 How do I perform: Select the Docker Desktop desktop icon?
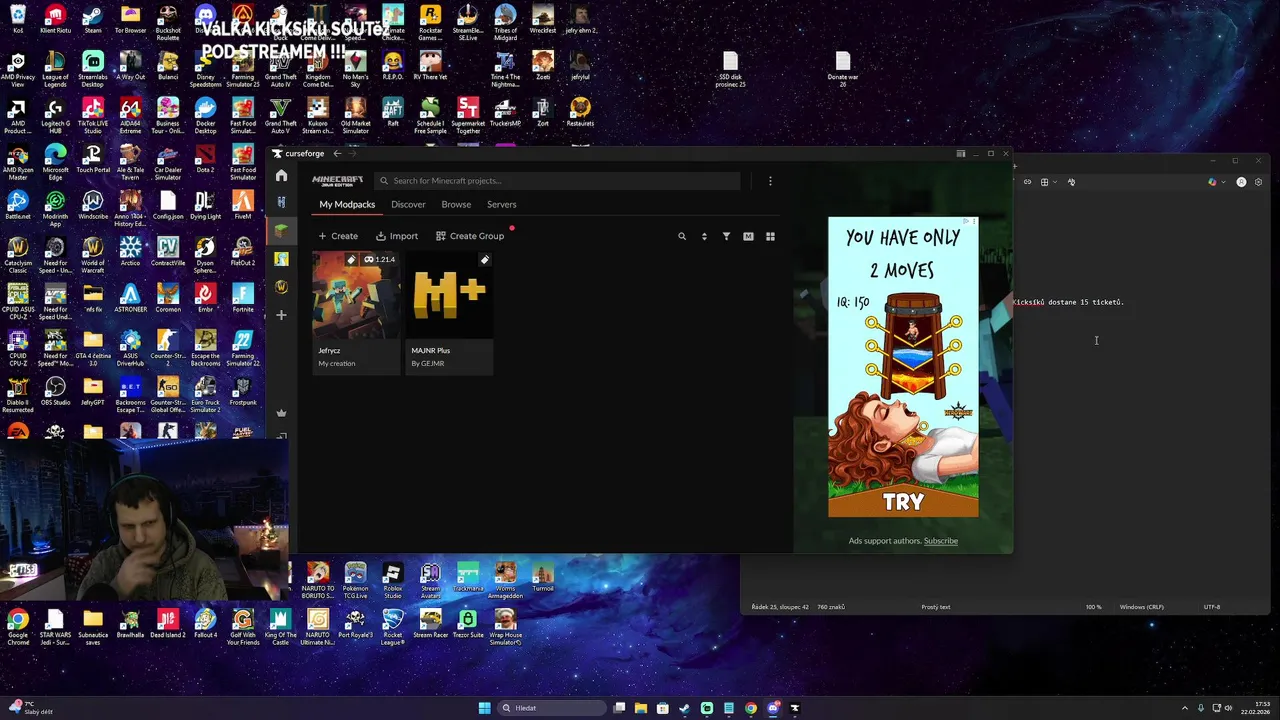tap(205, 116)
